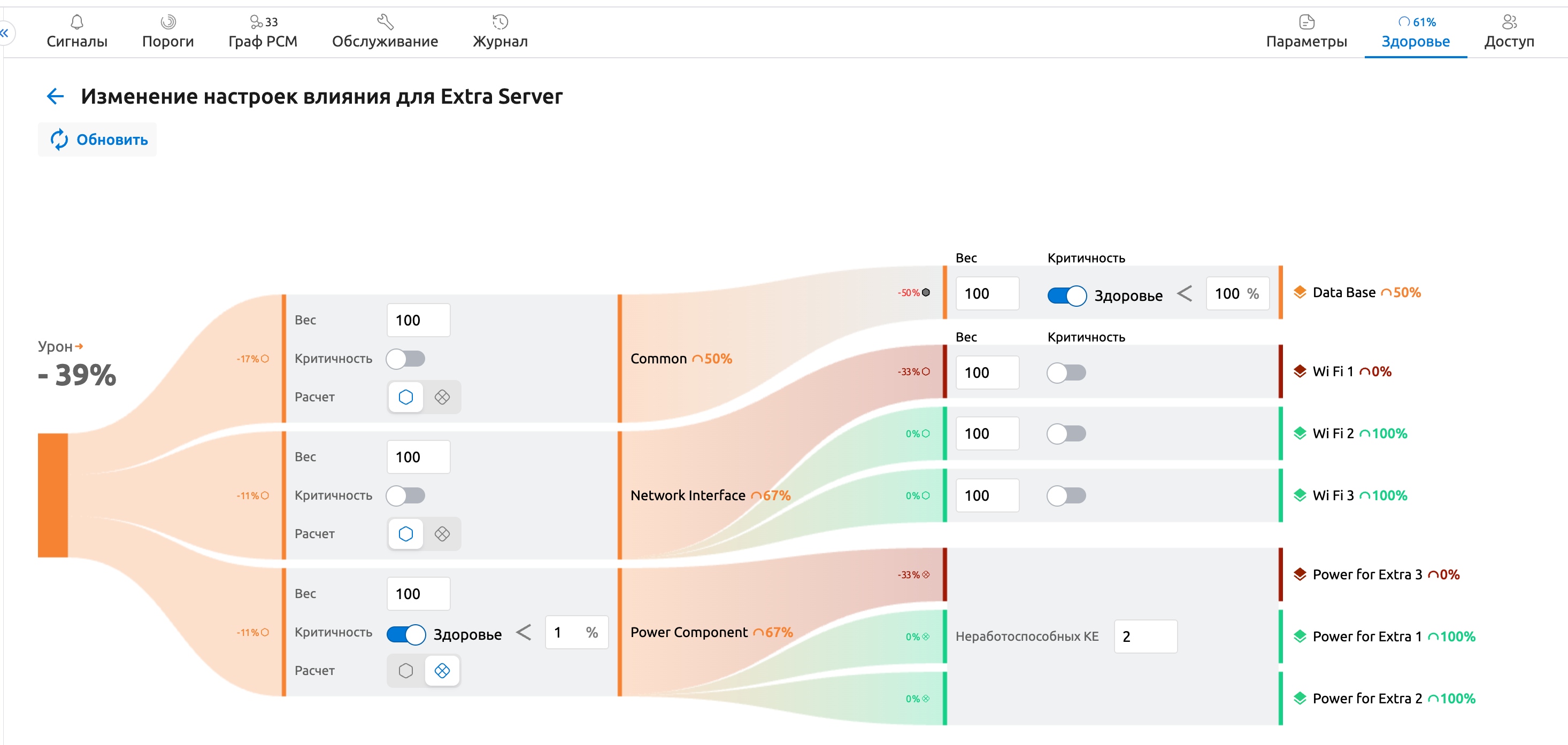Click the -17% marker for Common
Screen dimensions: 1568x745
252,359
